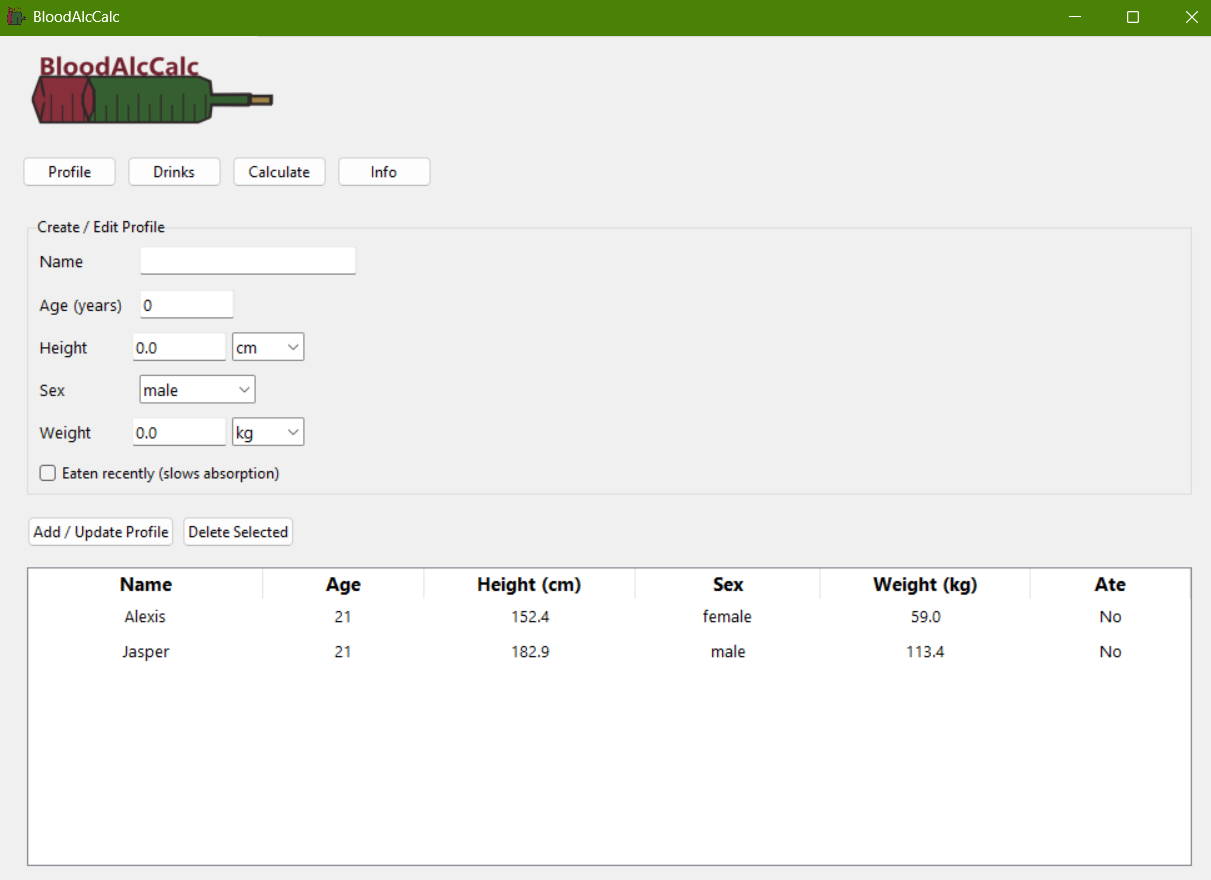Focus the Name input field

tap(248, 261)
